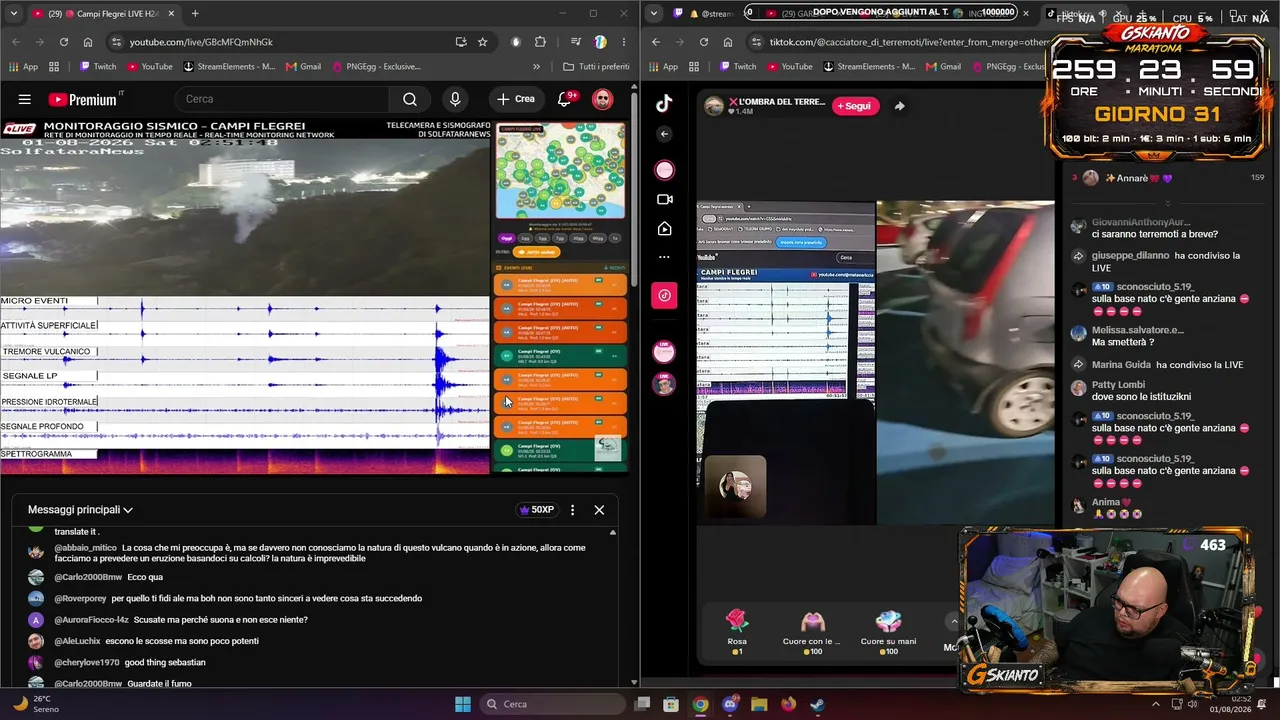1280x720 pixels.
Task: Click the 50XP badge in chat header
Action: pyautogui.click(x=537, y=510)
